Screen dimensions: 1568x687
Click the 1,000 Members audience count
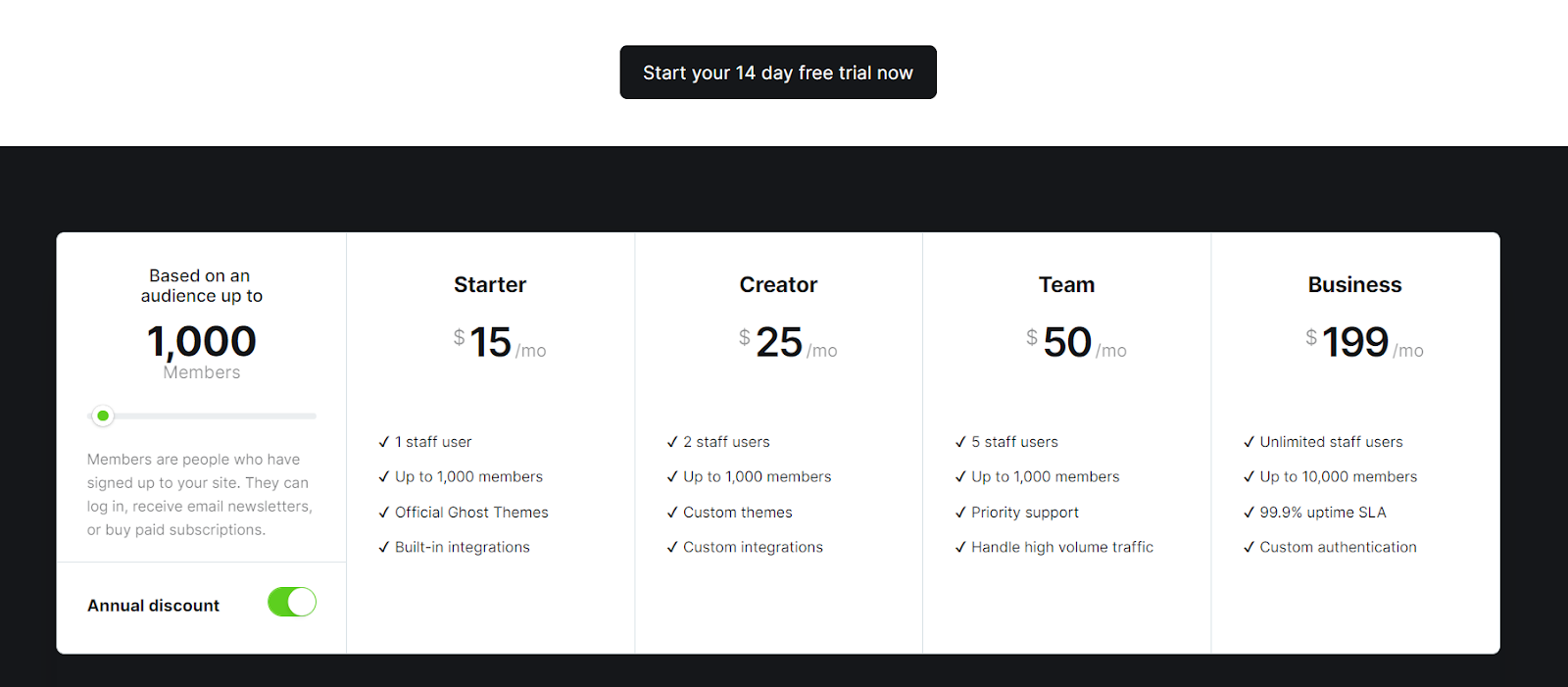coord(202,352)
